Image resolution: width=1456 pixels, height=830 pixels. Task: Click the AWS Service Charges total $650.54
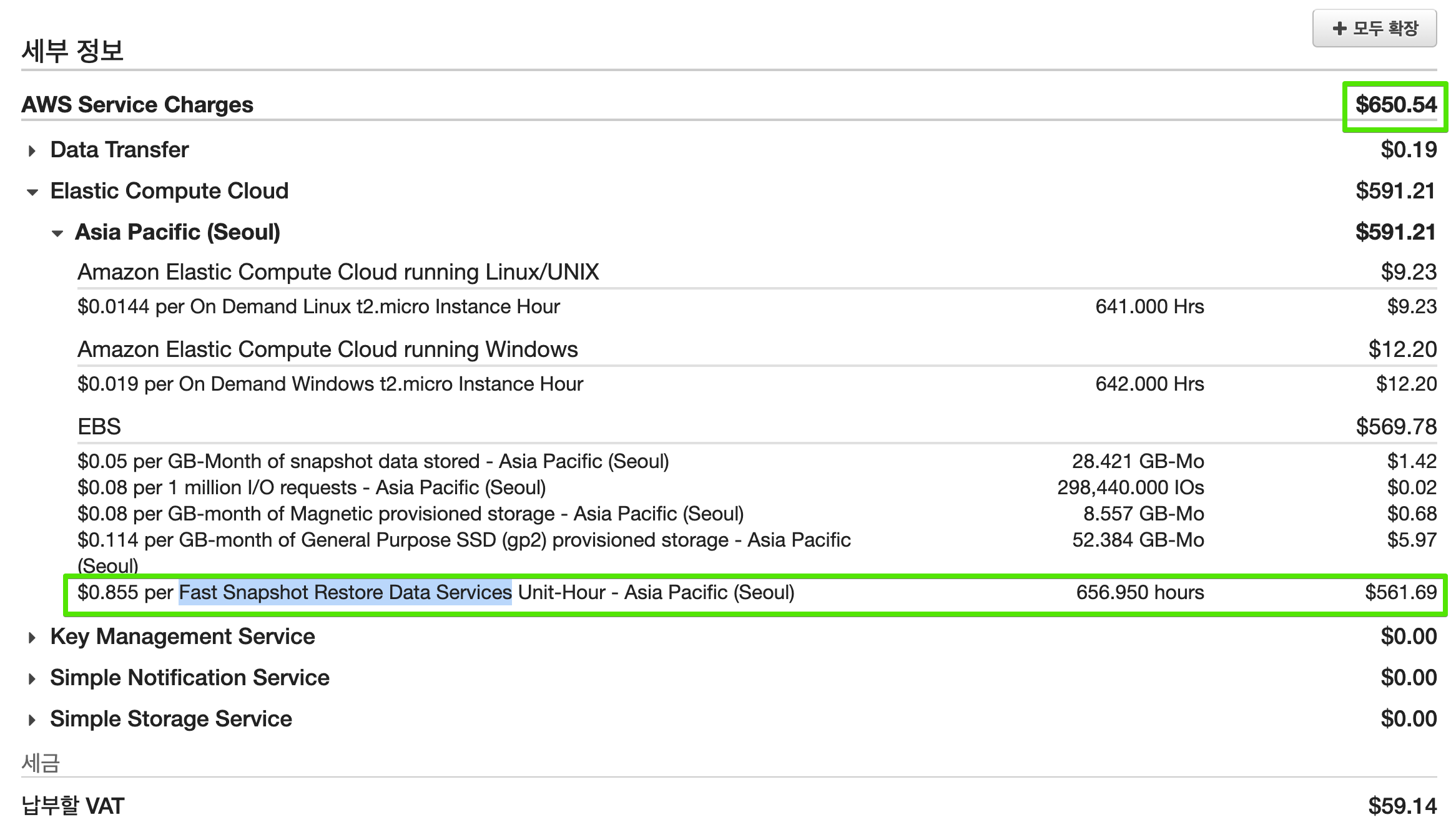click(1395, 105)
